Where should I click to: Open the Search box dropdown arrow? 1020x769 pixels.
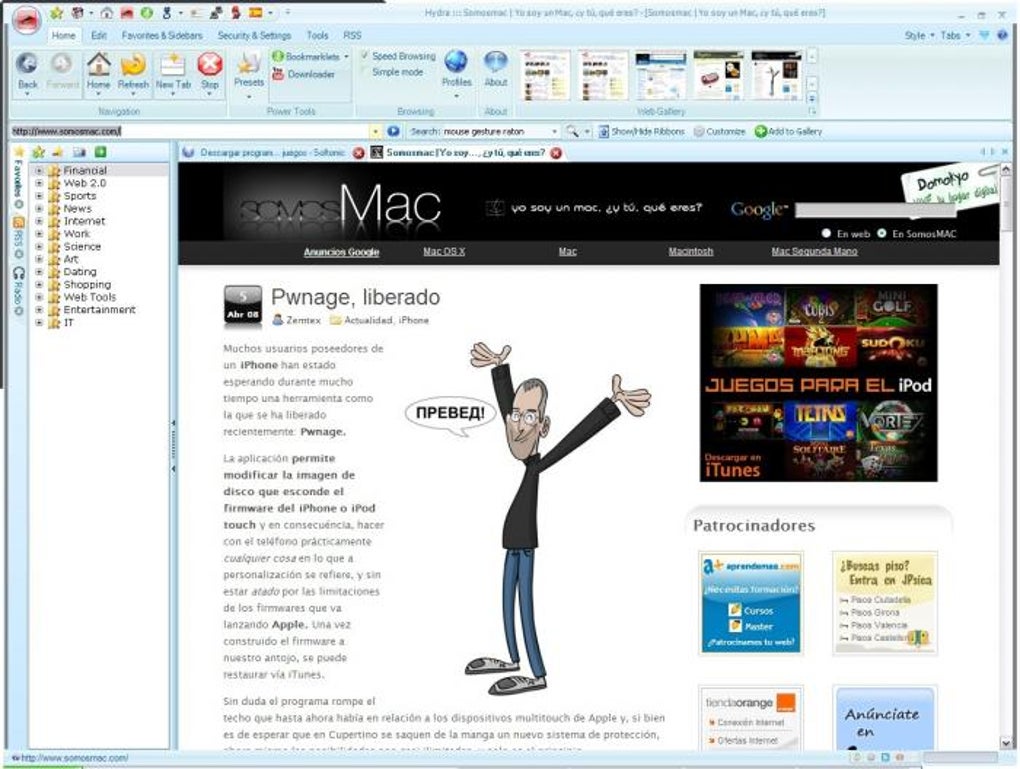(x=555, y=131)
